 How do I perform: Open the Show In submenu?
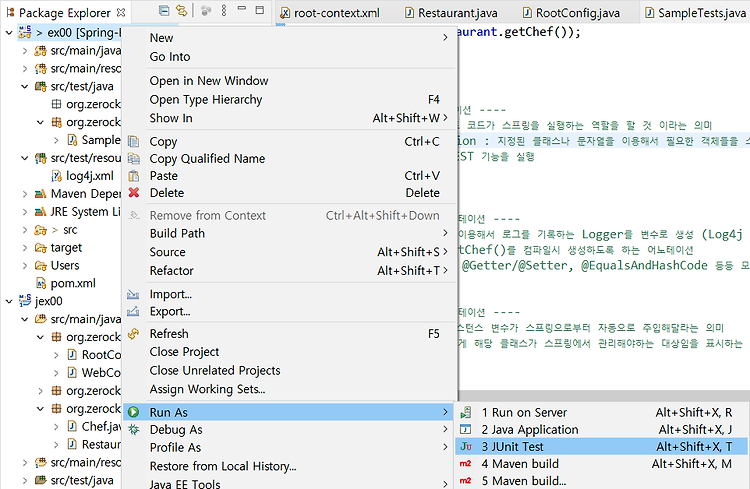tap(290, 118)
